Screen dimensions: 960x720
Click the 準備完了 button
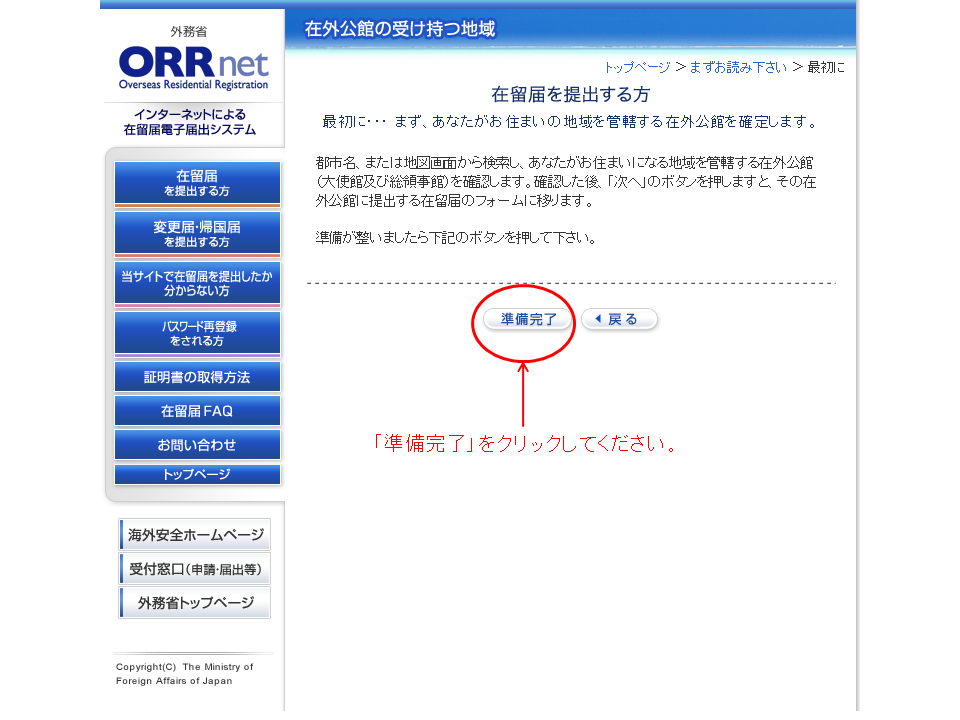pos(528,319)
